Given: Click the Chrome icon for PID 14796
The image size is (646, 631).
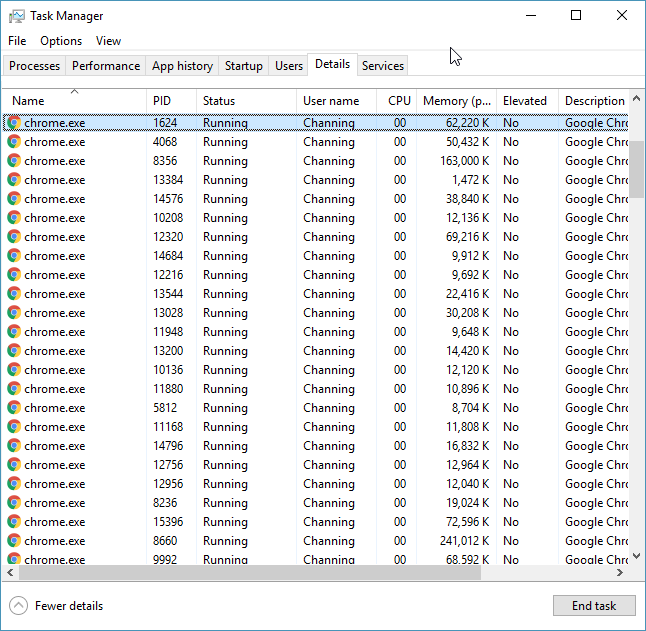Looking at the screenshot, I should click(14, 446).
